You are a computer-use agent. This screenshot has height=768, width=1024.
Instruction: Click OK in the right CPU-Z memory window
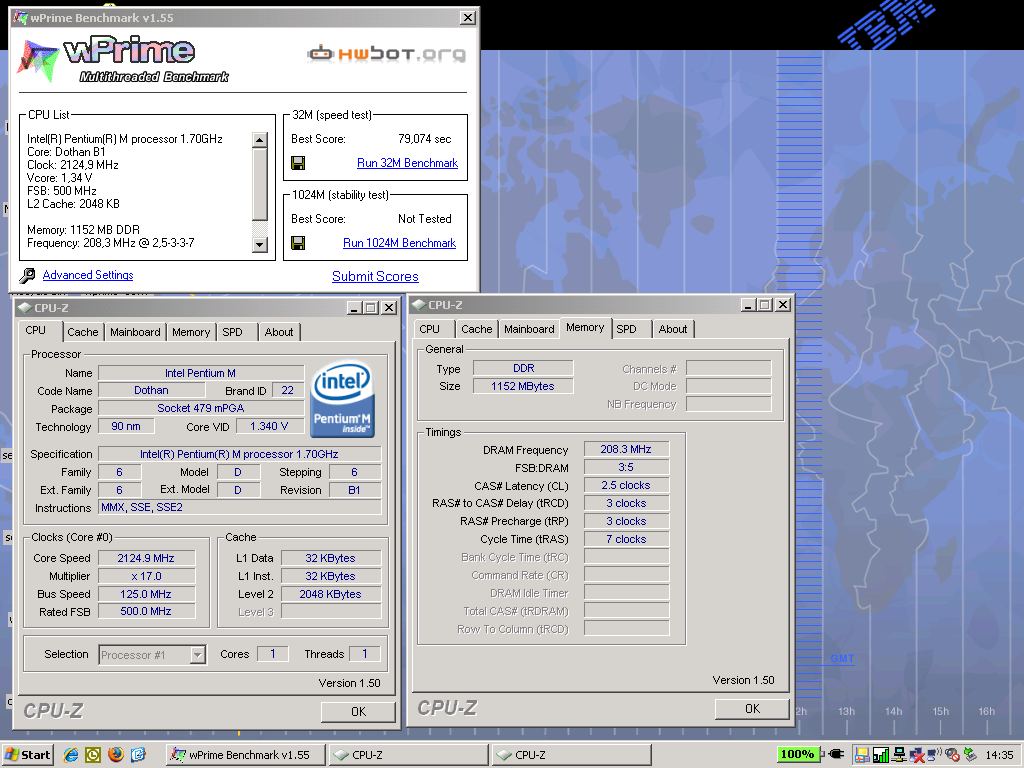coord(752,709)
